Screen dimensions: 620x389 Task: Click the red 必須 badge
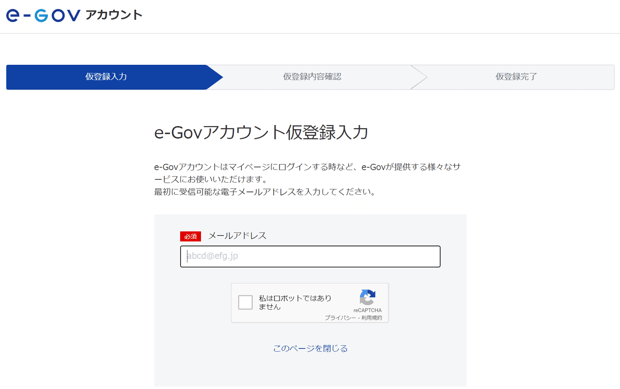[191, 236]
